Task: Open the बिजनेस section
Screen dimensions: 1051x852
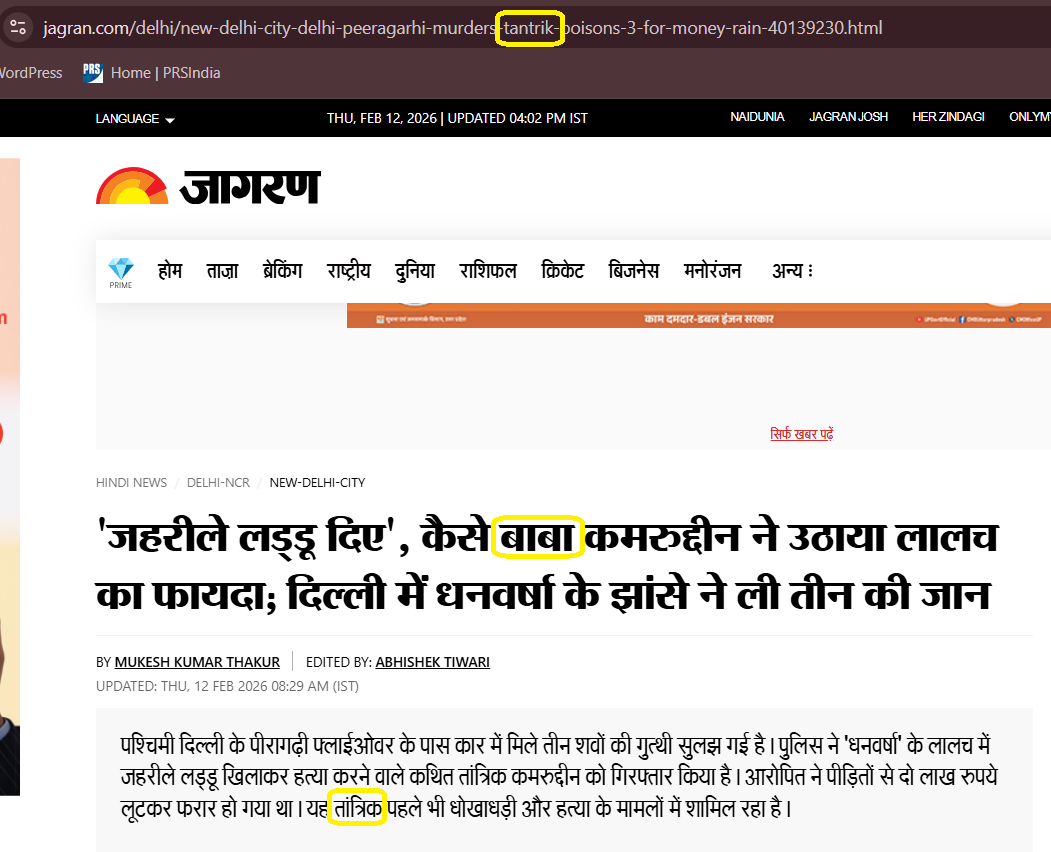Action: coord(634,271)
